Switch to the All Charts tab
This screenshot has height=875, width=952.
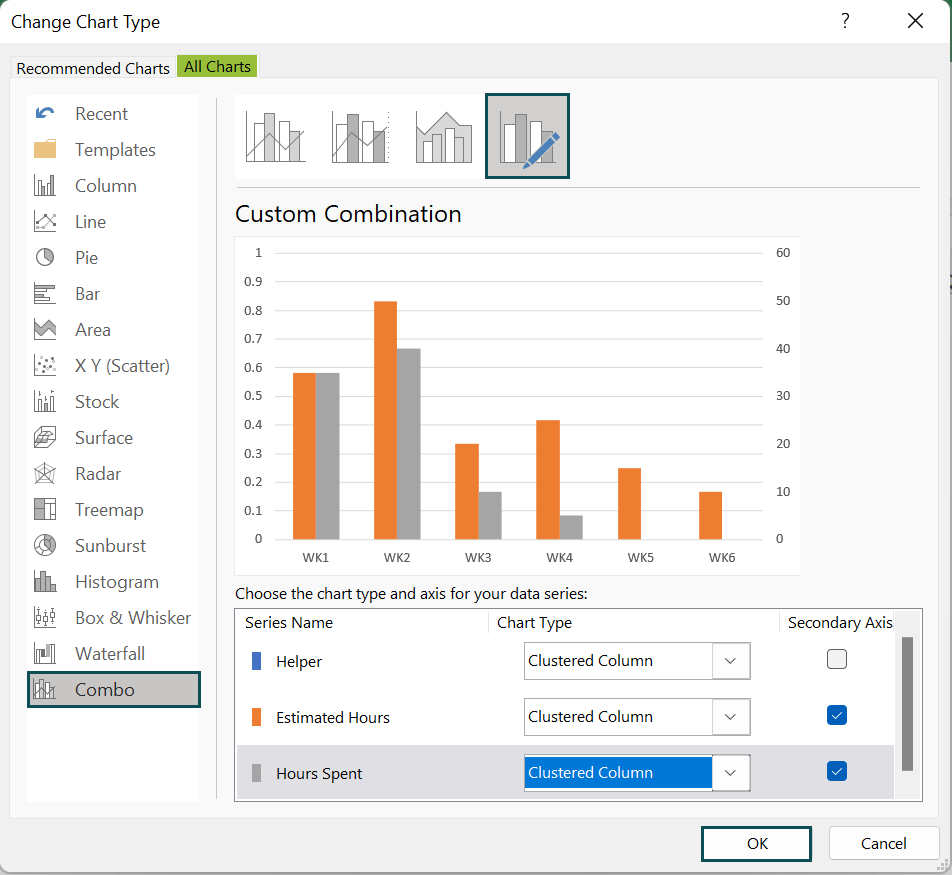[x=217, y=67]
